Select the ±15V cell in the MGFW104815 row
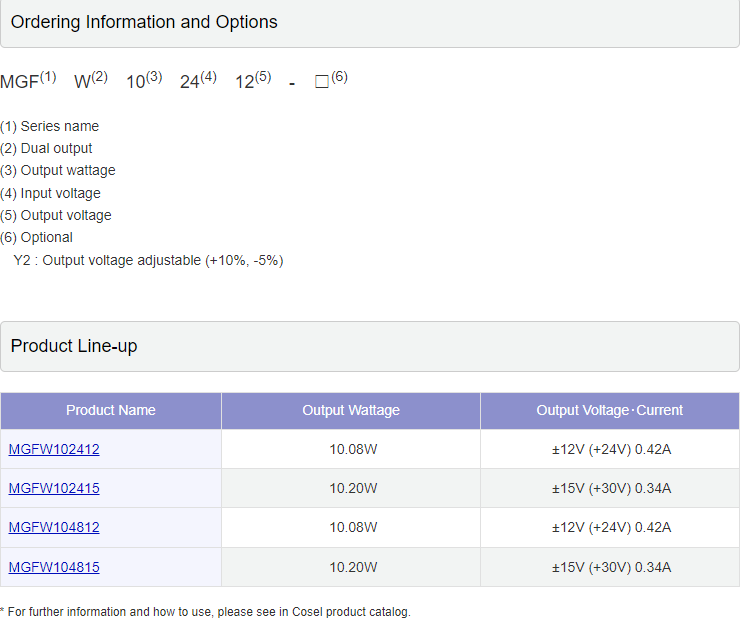Viewport: 743px width, 631px height. [x=611, y=567]
